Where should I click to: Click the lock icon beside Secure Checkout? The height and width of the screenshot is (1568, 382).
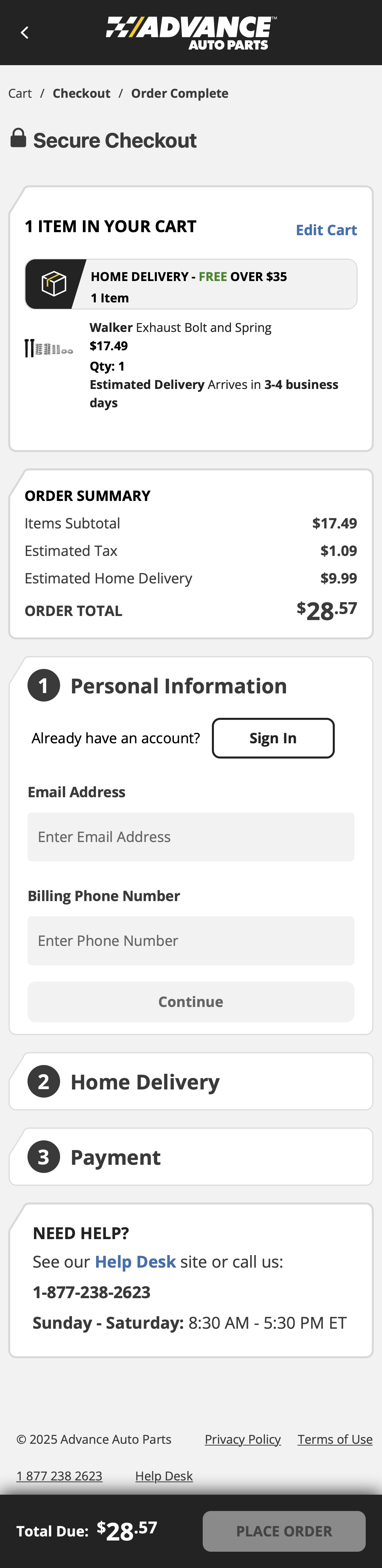point(18,139)
